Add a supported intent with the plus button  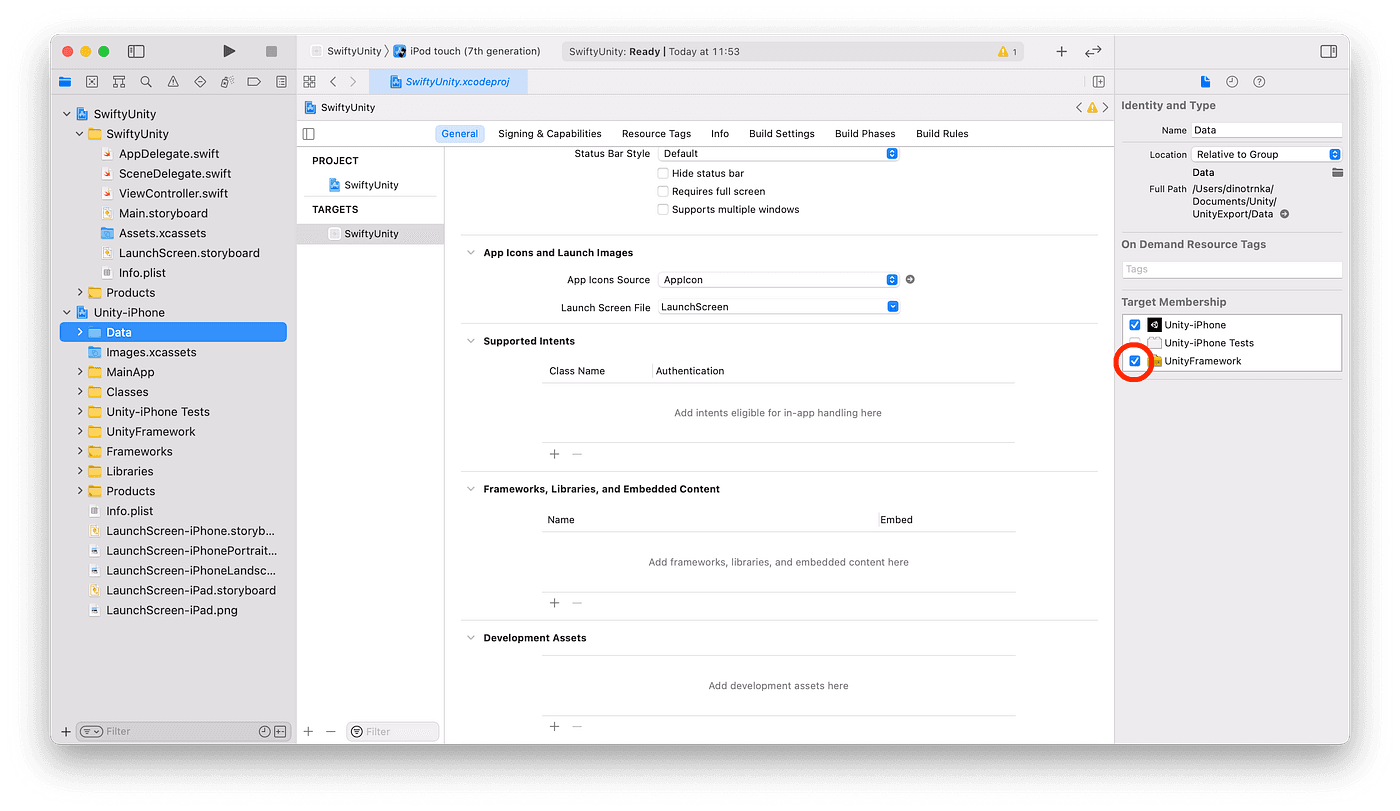point(555,454)
